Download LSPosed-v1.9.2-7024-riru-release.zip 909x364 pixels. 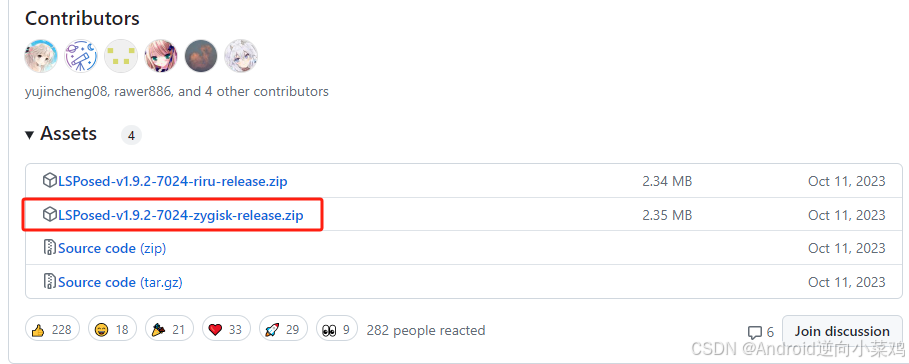click(173, 181)
